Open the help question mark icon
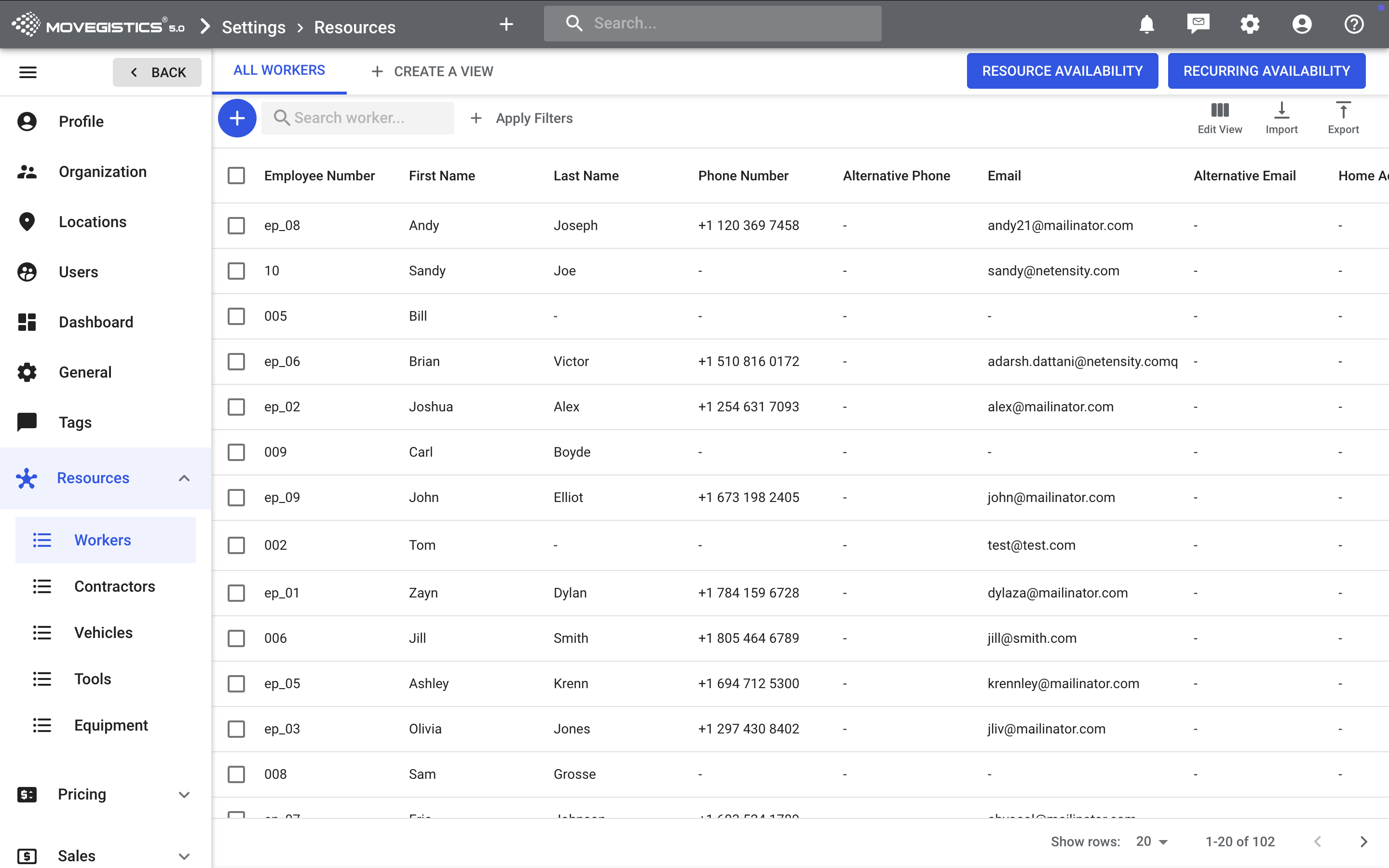Viewport: 1389px width, 868px height. 1353,24
